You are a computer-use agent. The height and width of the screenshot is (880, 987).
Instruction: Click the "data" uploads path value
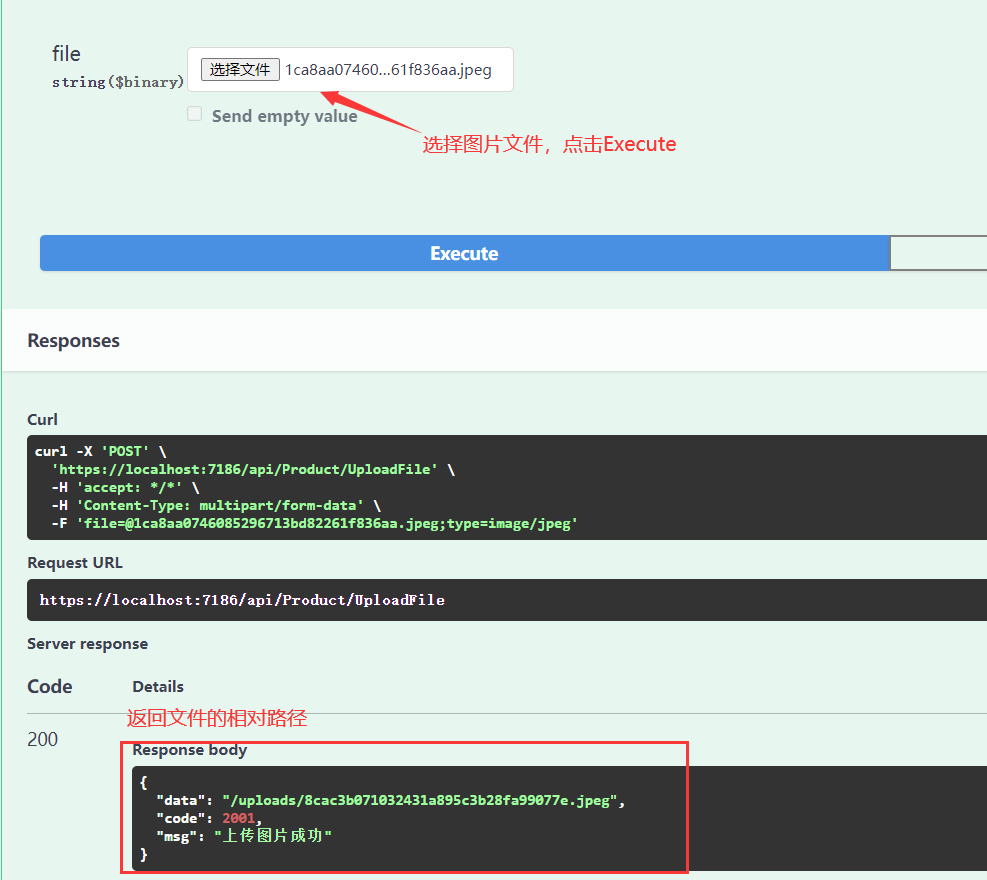420,801
